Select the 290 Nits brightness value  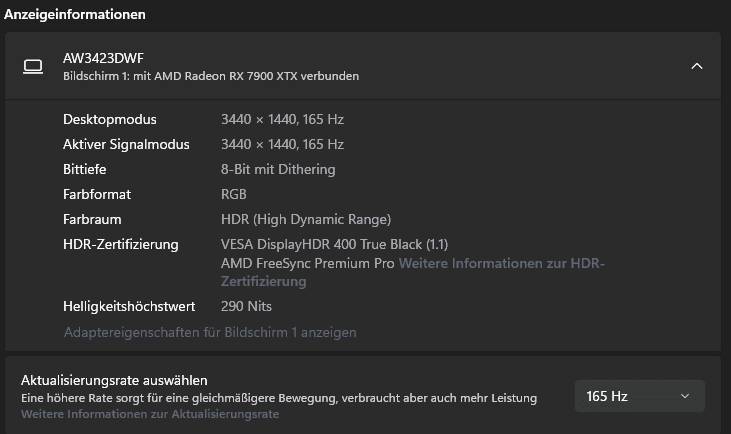point(246,306)
